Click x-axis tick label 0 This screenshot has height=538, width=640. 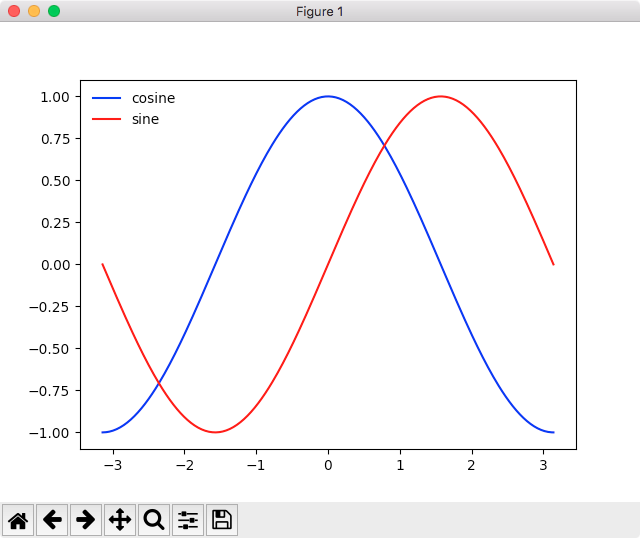[x=328, y=465]
